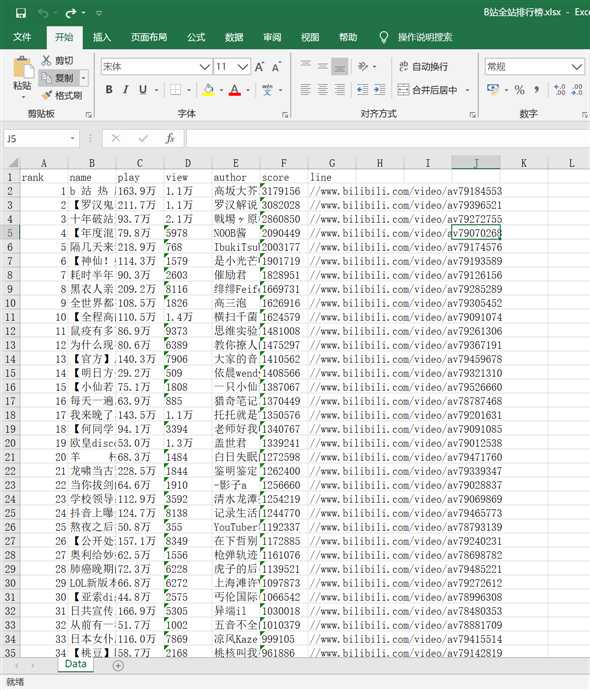The image size is (590, 690).
Task: Select column G header
Action: [332, 163]
